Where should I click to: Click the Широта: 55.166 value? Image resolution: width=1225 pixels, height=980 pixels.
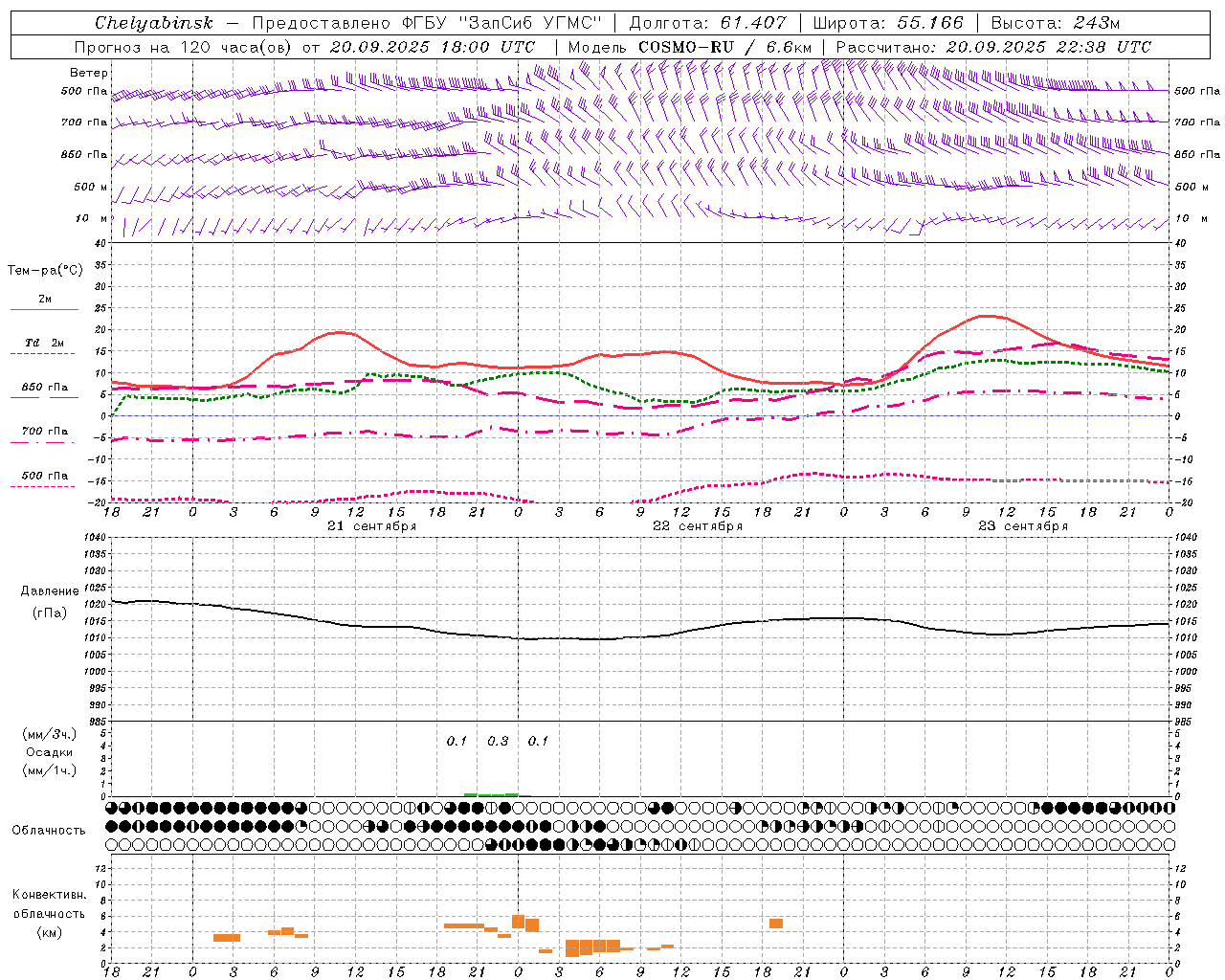(887, 23)
